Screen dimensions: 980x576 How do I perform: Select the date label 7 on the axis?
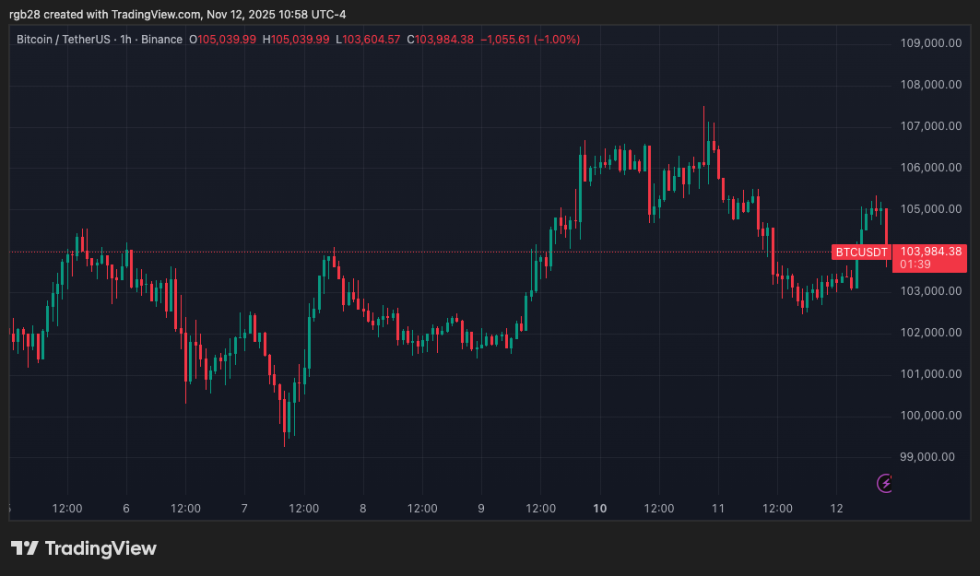243,509
